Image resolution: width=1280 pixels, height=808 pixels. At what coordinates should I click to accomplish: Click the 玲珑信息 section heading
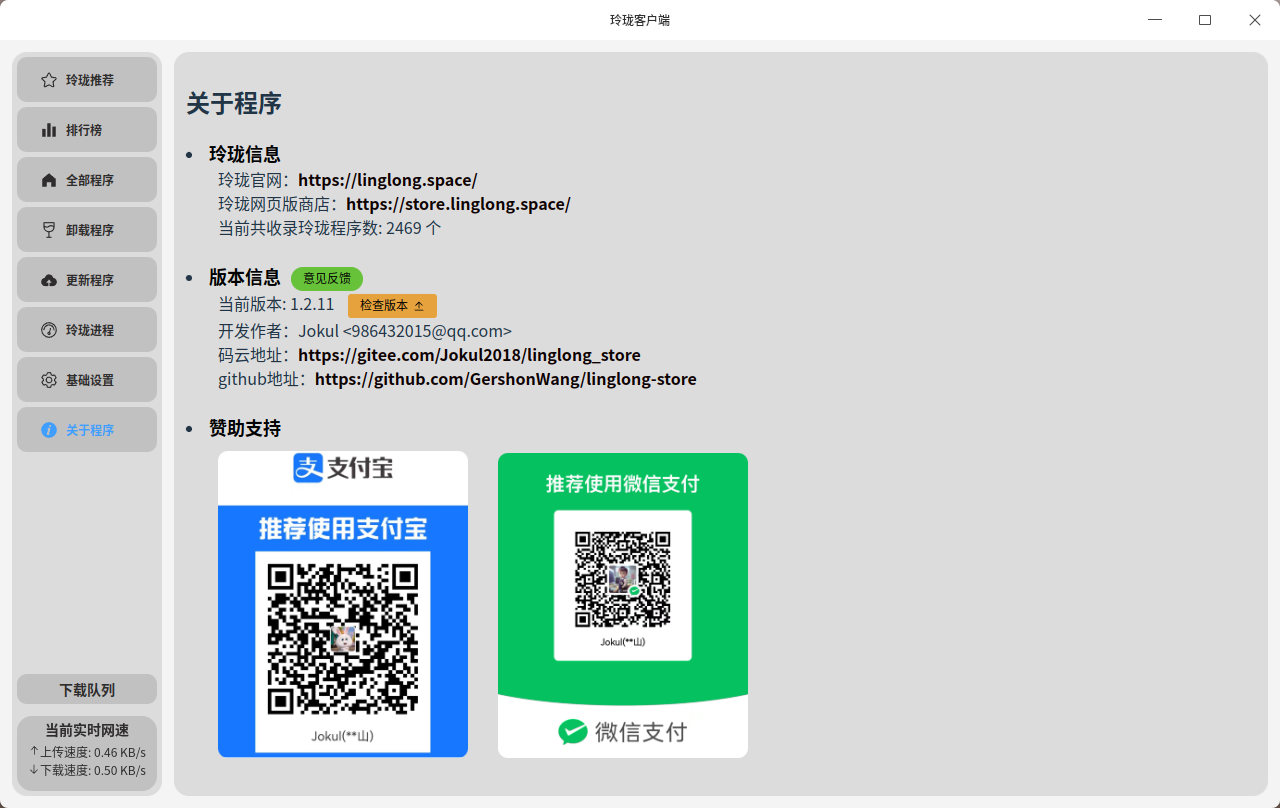tap(245, 154)
